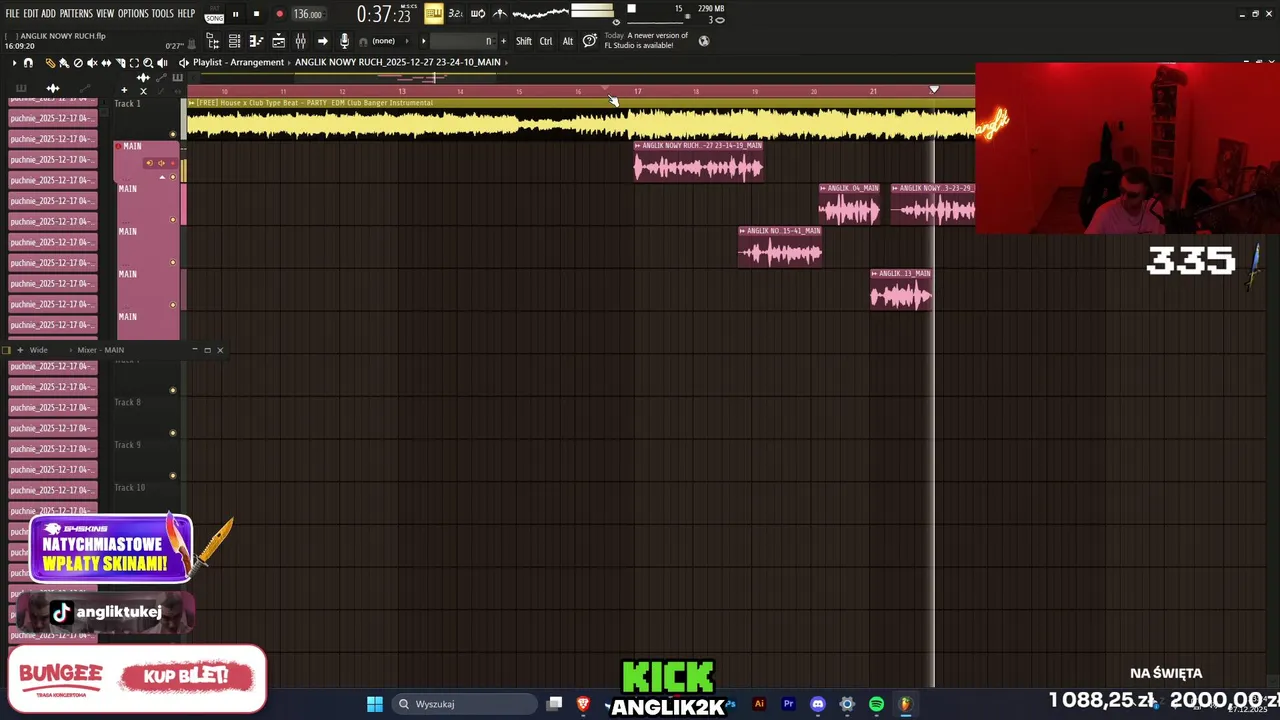Toggle the playlist magnet snap icon
The height and width of the screenshot is (720, 1280).
tap(28, 63)
